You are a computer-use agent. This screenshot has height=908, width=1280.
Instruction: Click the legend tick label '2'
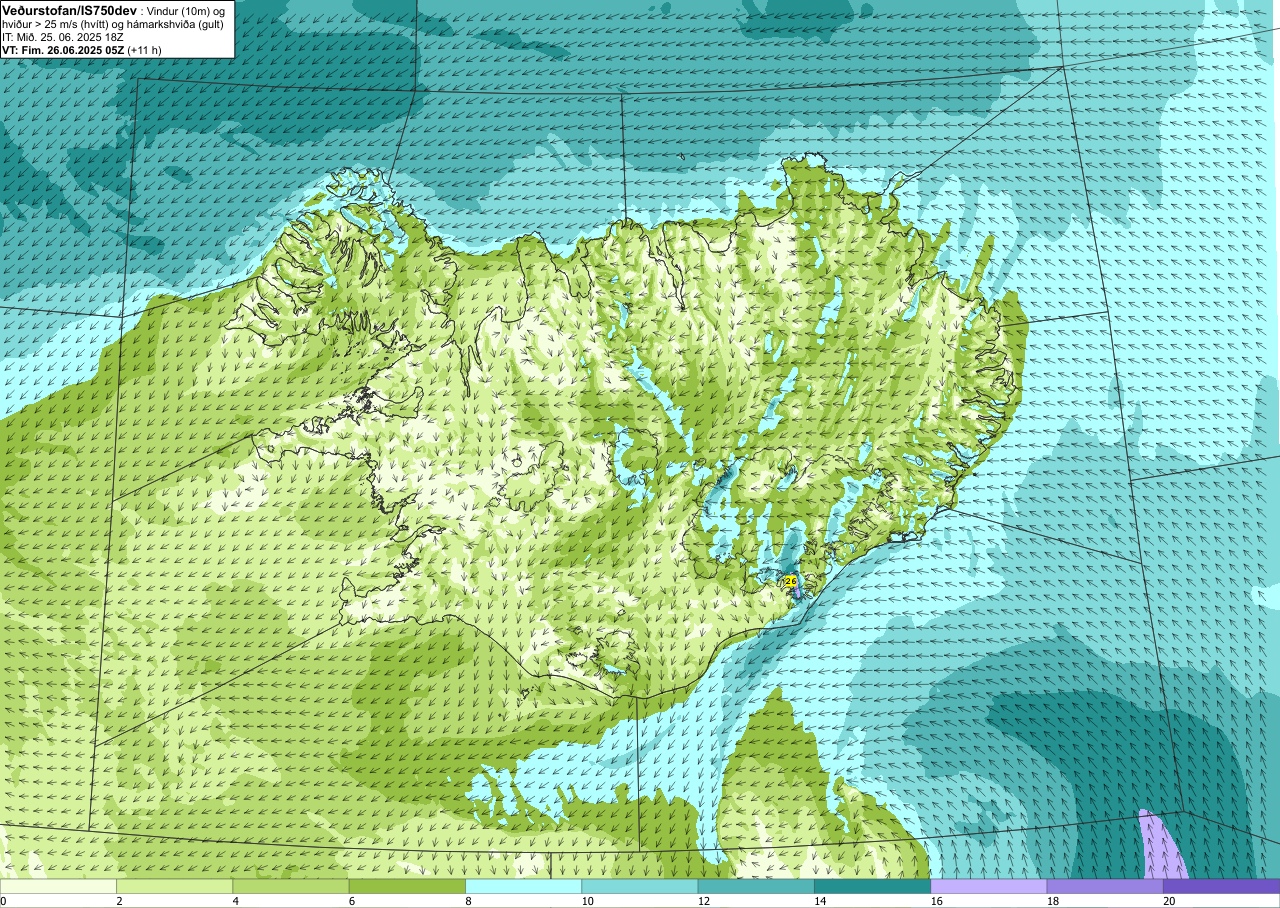(x=119, y=901)
